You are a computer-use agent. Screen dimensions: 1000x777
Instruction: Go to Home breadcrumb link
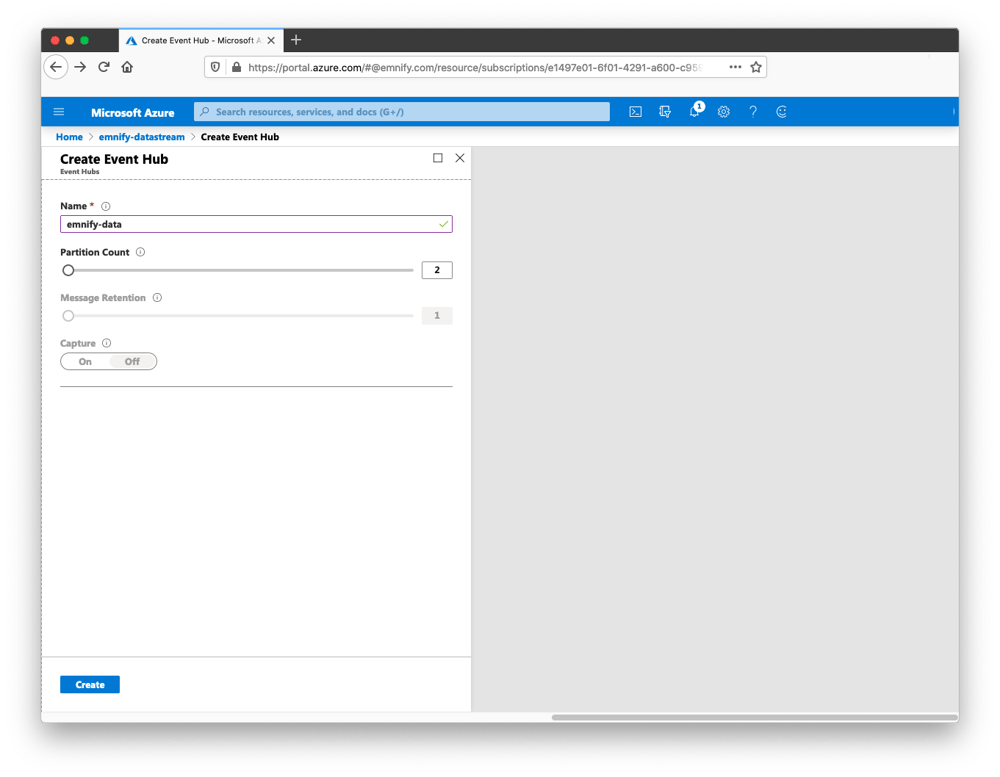pyautogui.click(x=69, y=137)
